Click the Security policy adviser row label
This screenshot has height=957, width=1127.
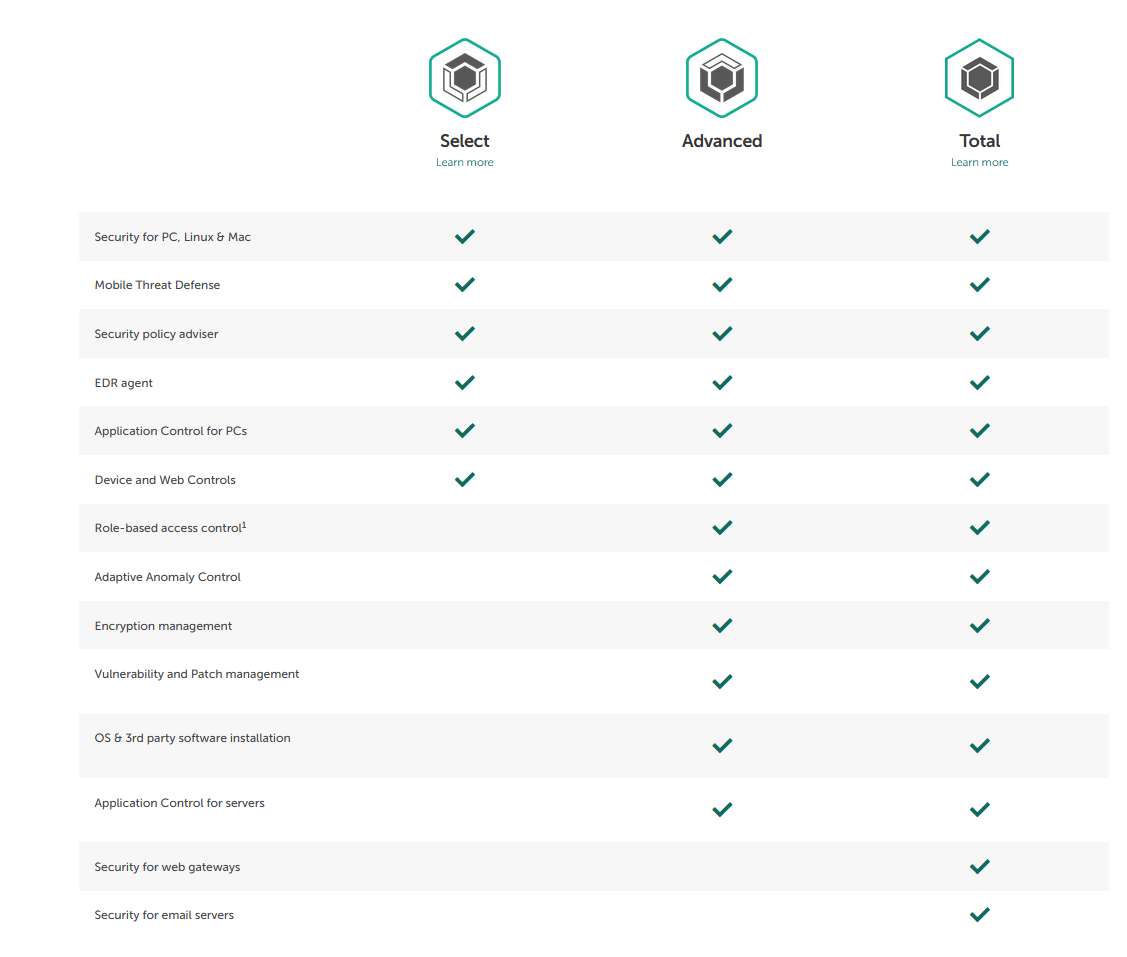coord(156,334)
